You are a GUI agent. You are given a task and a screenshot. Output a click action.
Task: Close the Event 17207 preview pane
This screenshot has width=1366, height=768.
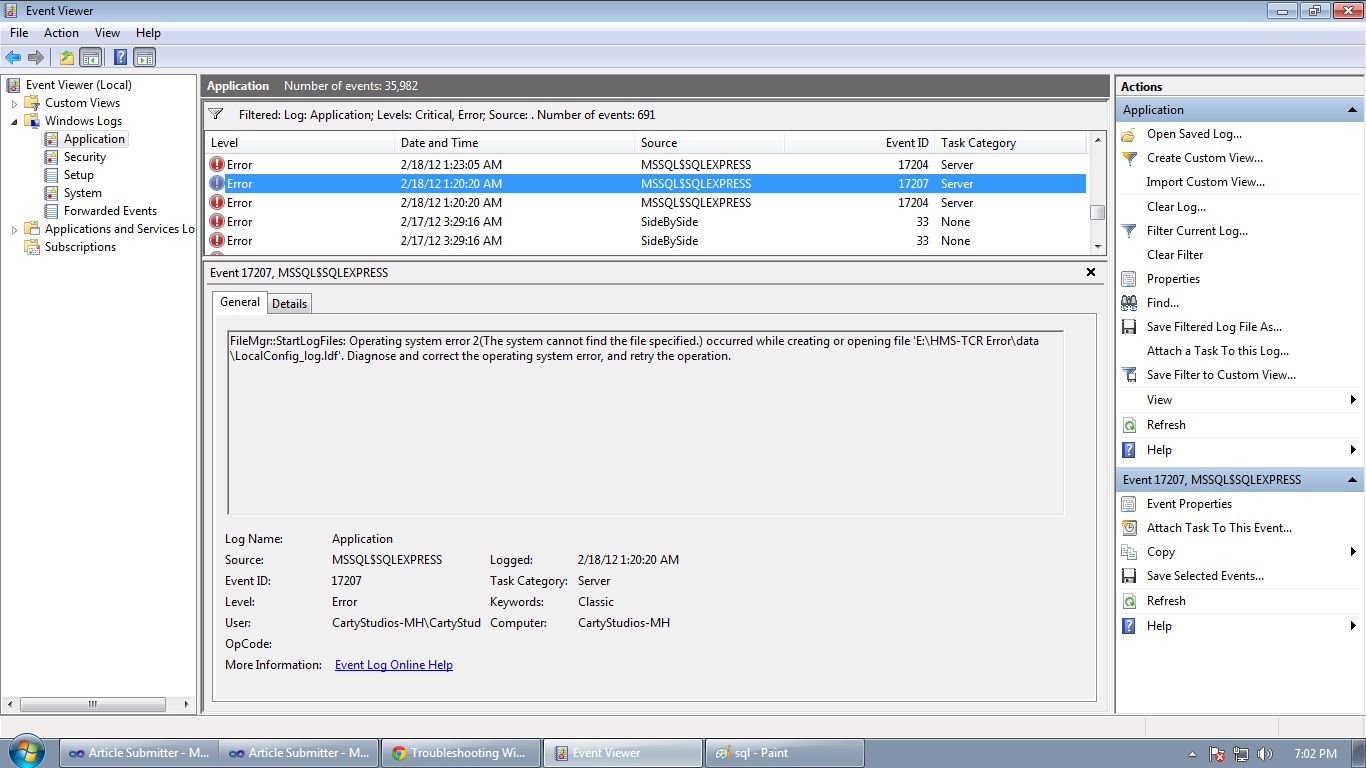(x=1091, y=272)
